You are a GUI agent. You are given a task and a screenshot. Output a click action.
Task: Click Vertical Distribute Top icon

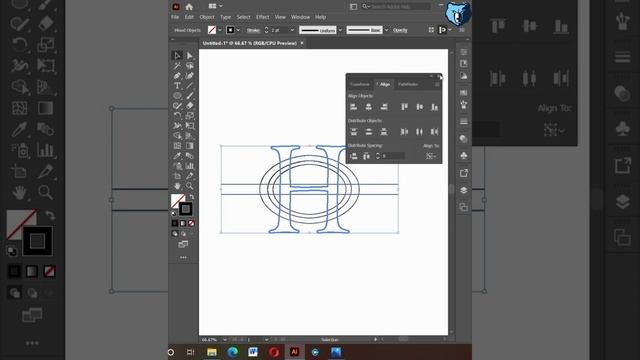tap(354, 131)
